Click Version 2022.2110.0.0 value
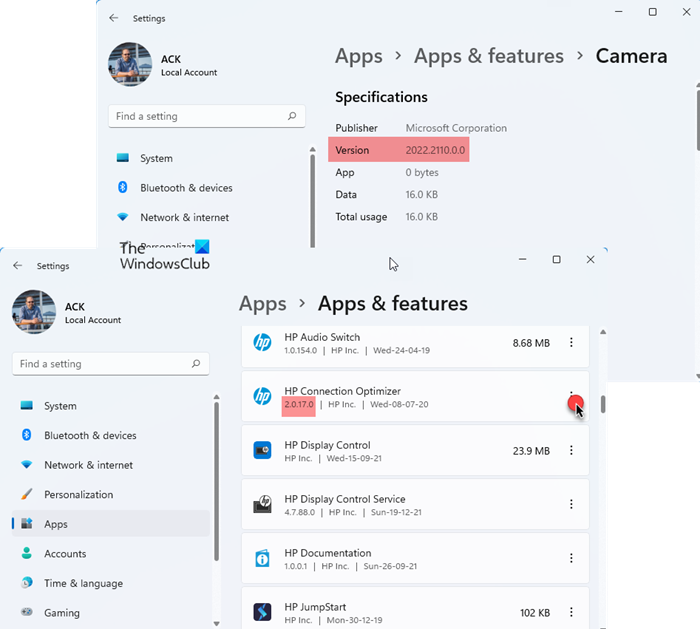700x629 pixels. tap(435, 150)
